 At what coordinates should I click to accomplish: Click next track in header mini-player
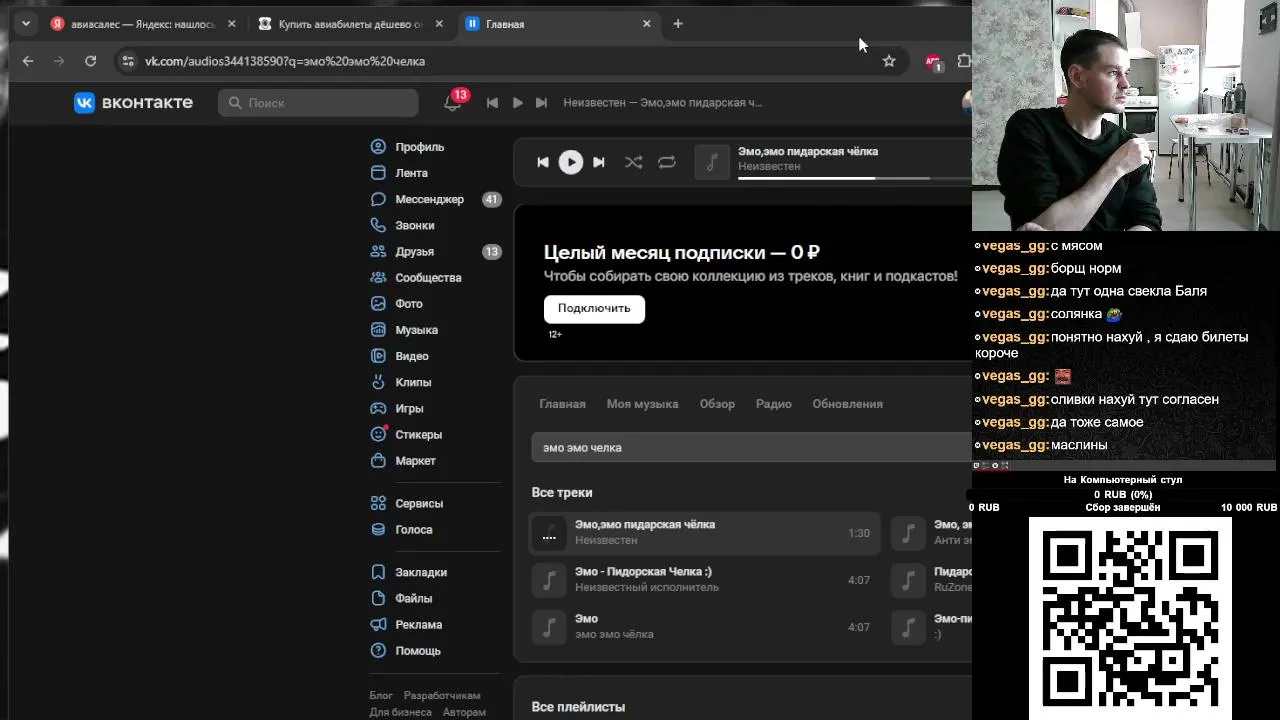(x=541, y=103)
